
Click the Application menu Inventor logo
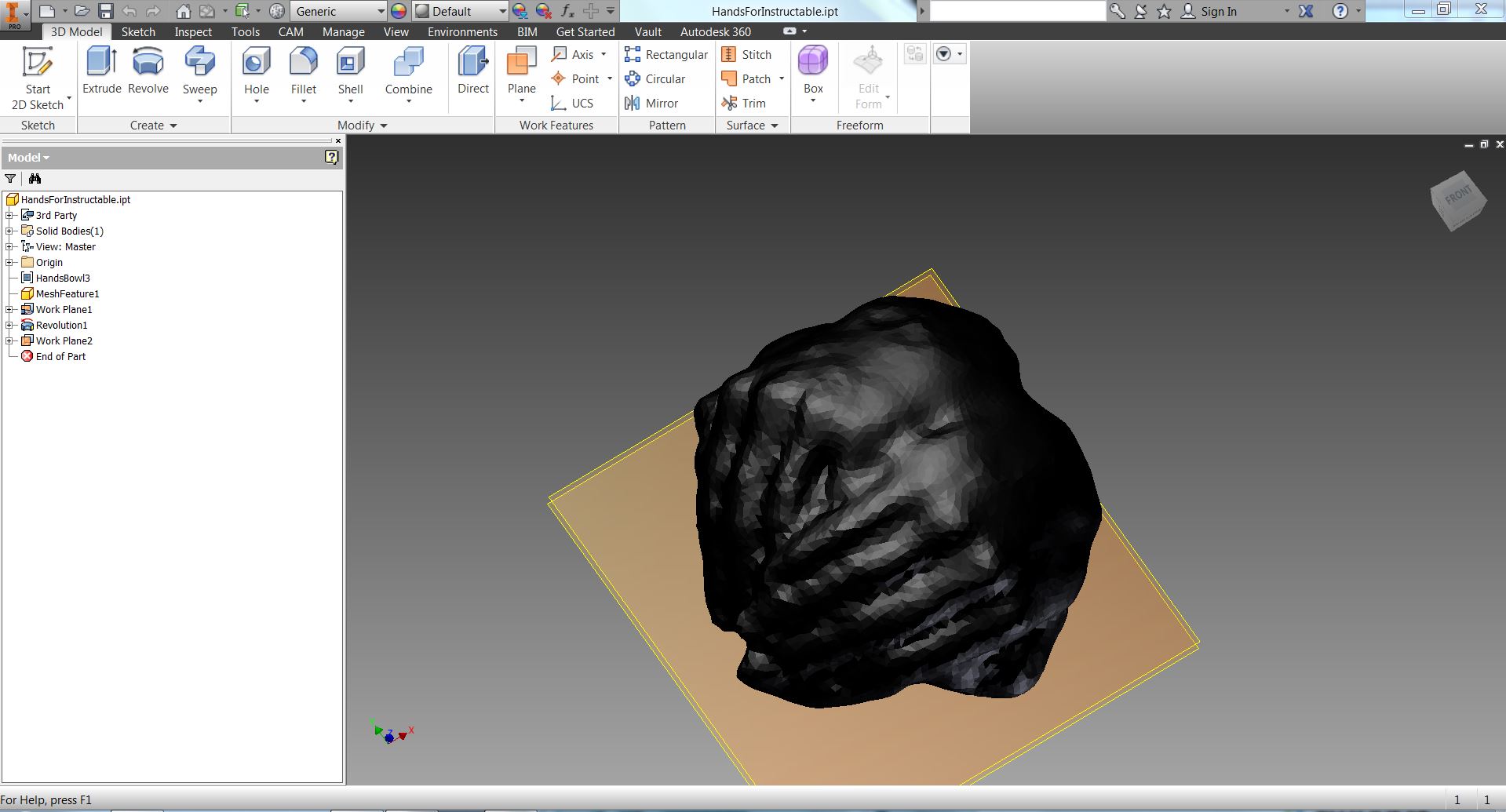14,15
